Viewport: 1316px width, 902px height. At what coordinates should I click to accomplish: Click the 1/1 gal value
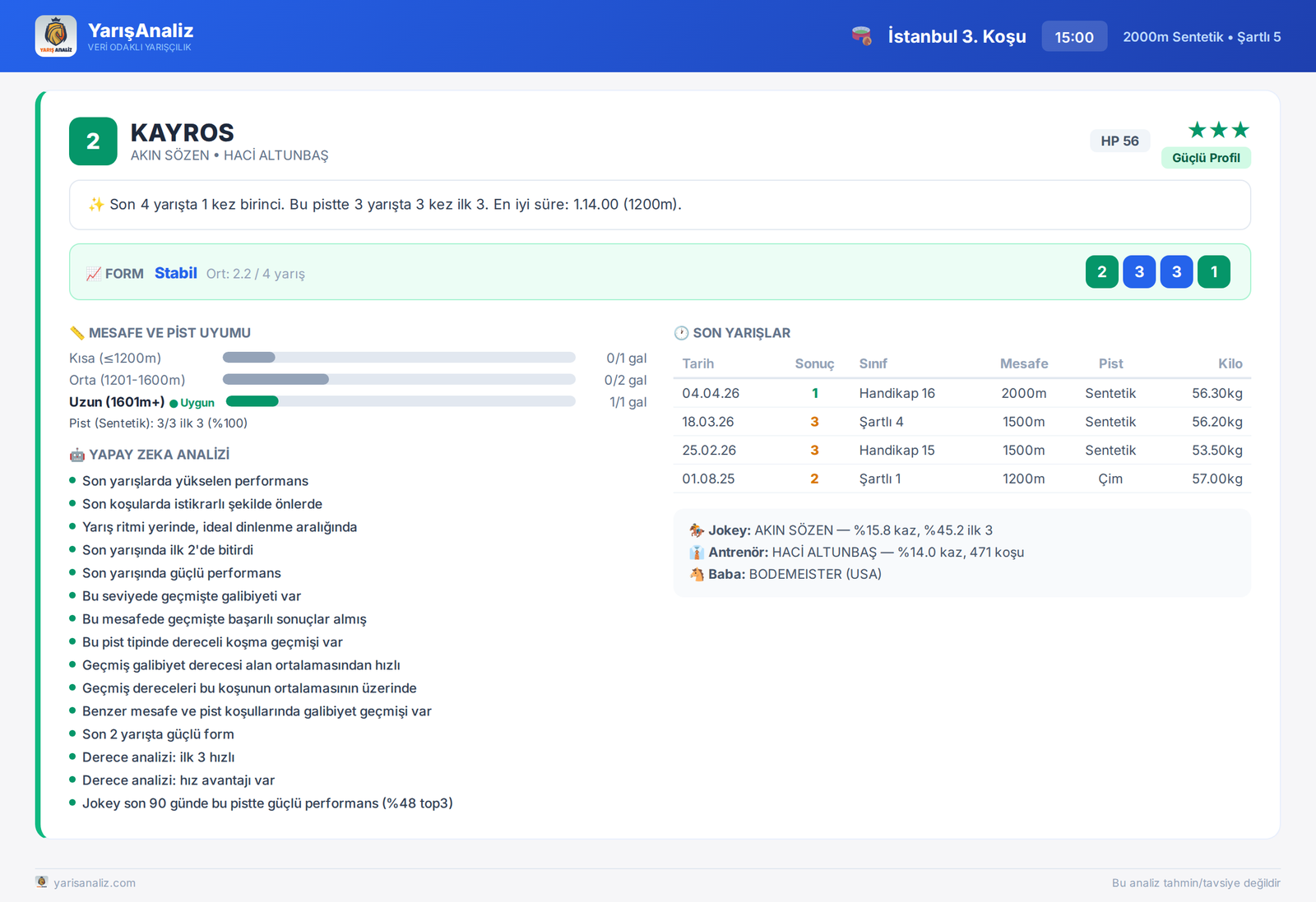(628, 402)
